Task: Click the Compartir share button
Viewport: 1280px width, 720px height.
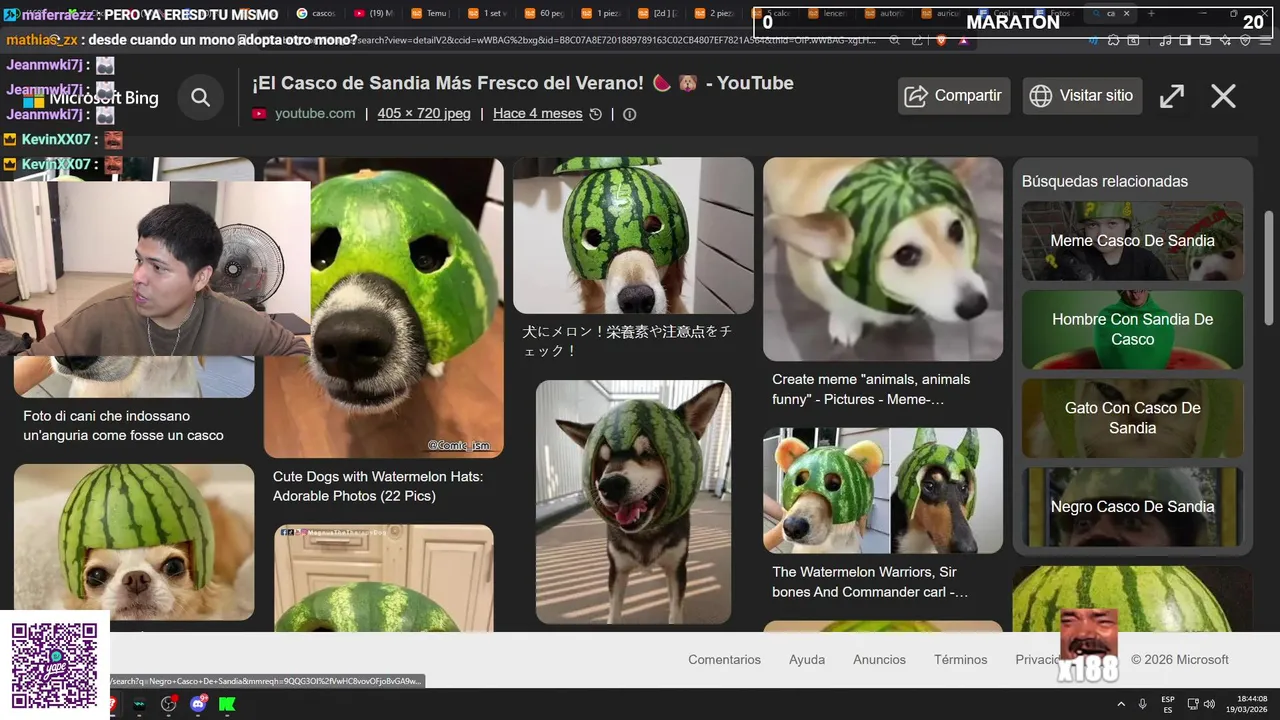Action: pyautogui.click(x=953, y=96)
